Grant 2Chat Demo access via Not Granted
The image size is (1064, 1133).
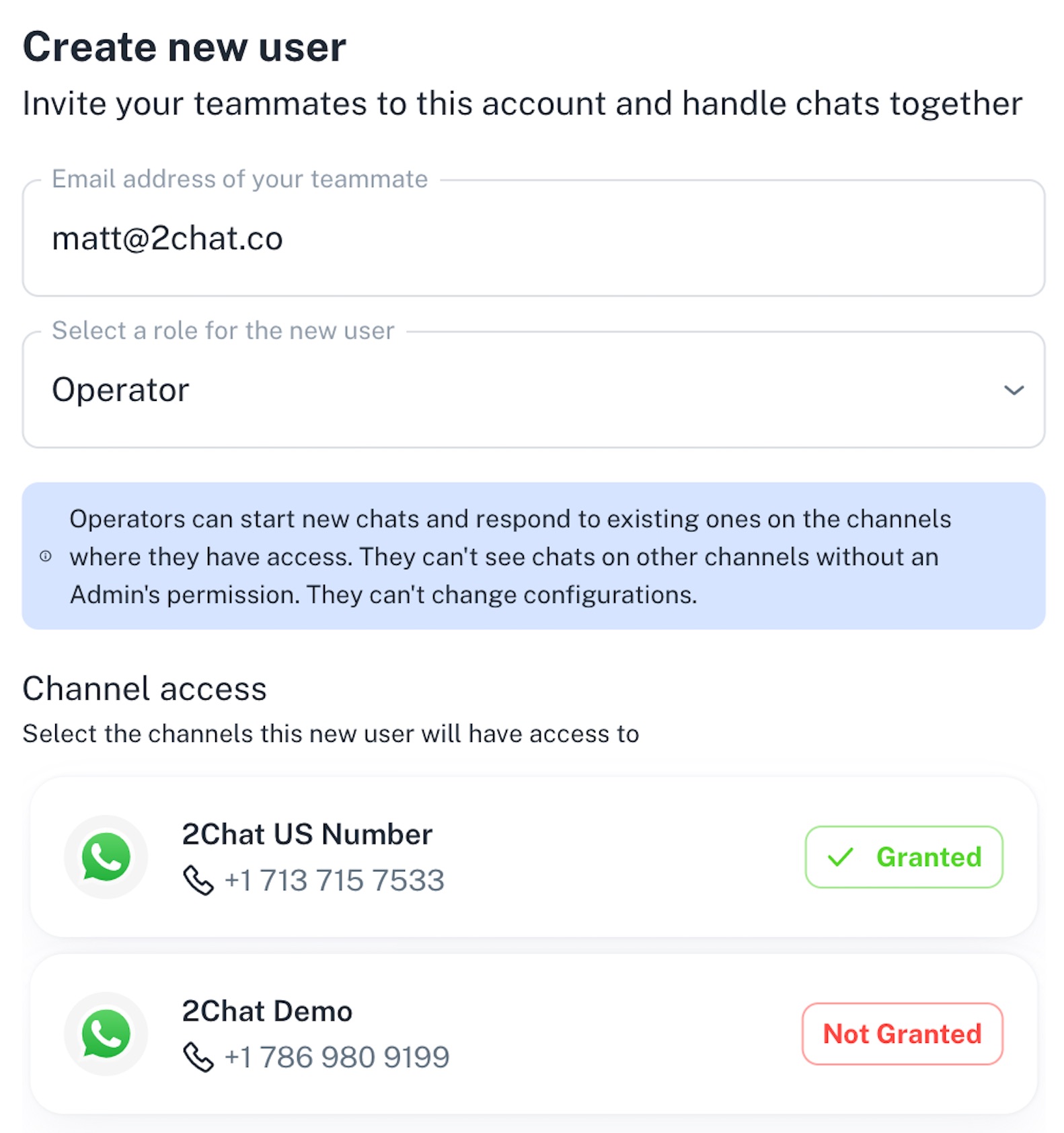point(902,1034)
